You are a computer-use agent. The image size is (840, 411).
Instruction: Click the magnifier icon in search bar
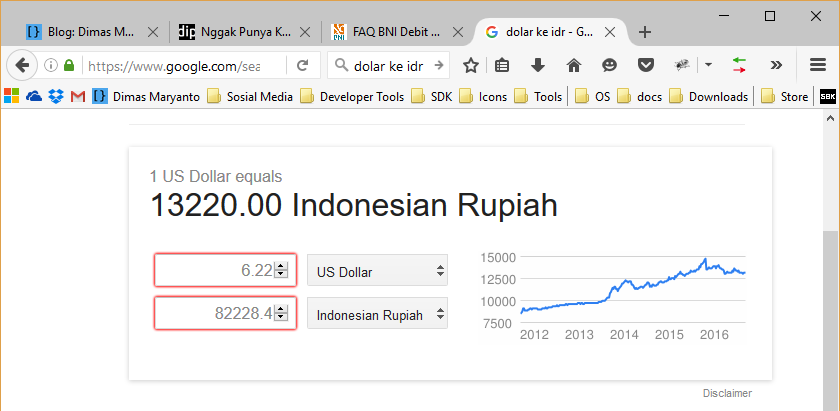point(341,65)
